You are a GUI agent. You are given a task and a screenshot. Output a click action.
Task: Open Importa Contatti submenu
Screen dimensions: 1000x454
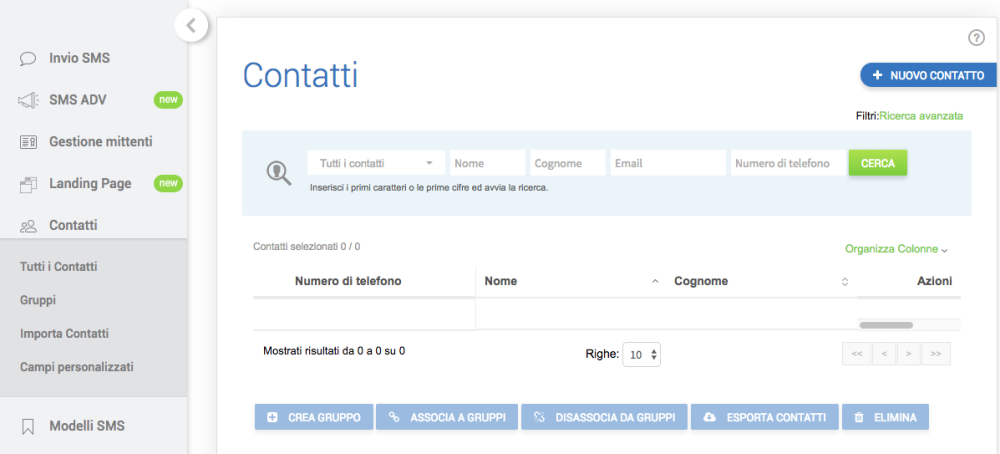tap(64, 333)
